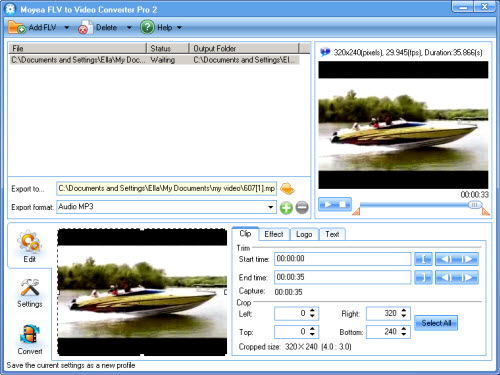Open the Help question mark icon

(147, 27)
